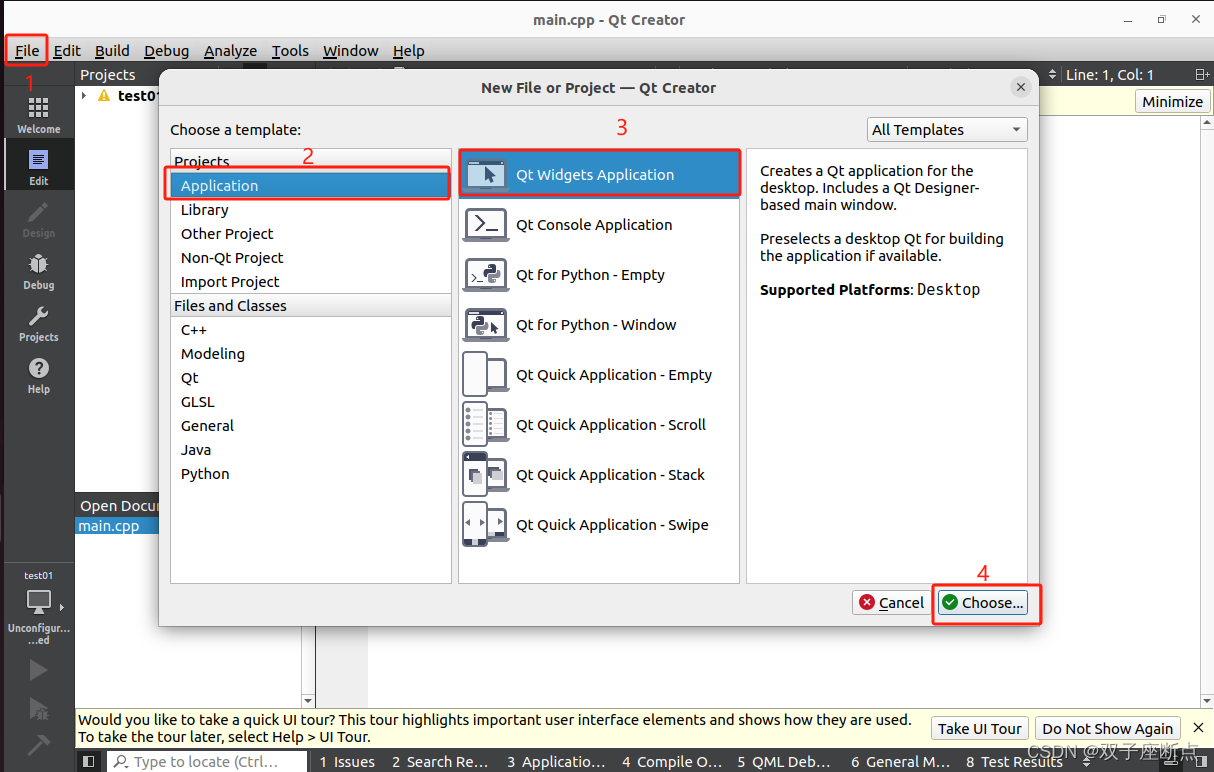Screen dimensions: 1214x772
Task: Click the Cancel button
Action: 891,602
